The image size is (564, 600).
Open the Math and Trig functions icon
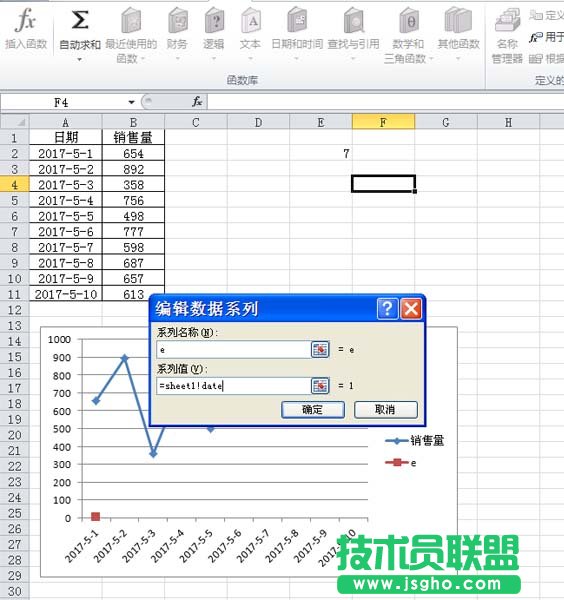[409, 21]
